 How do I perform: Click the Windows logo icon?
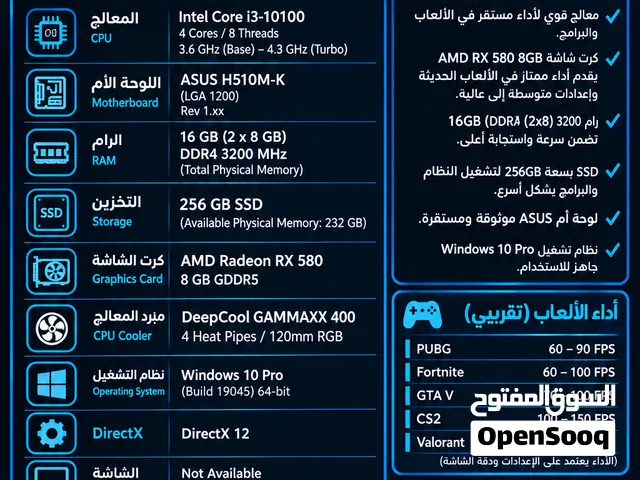tap(51, 384)
